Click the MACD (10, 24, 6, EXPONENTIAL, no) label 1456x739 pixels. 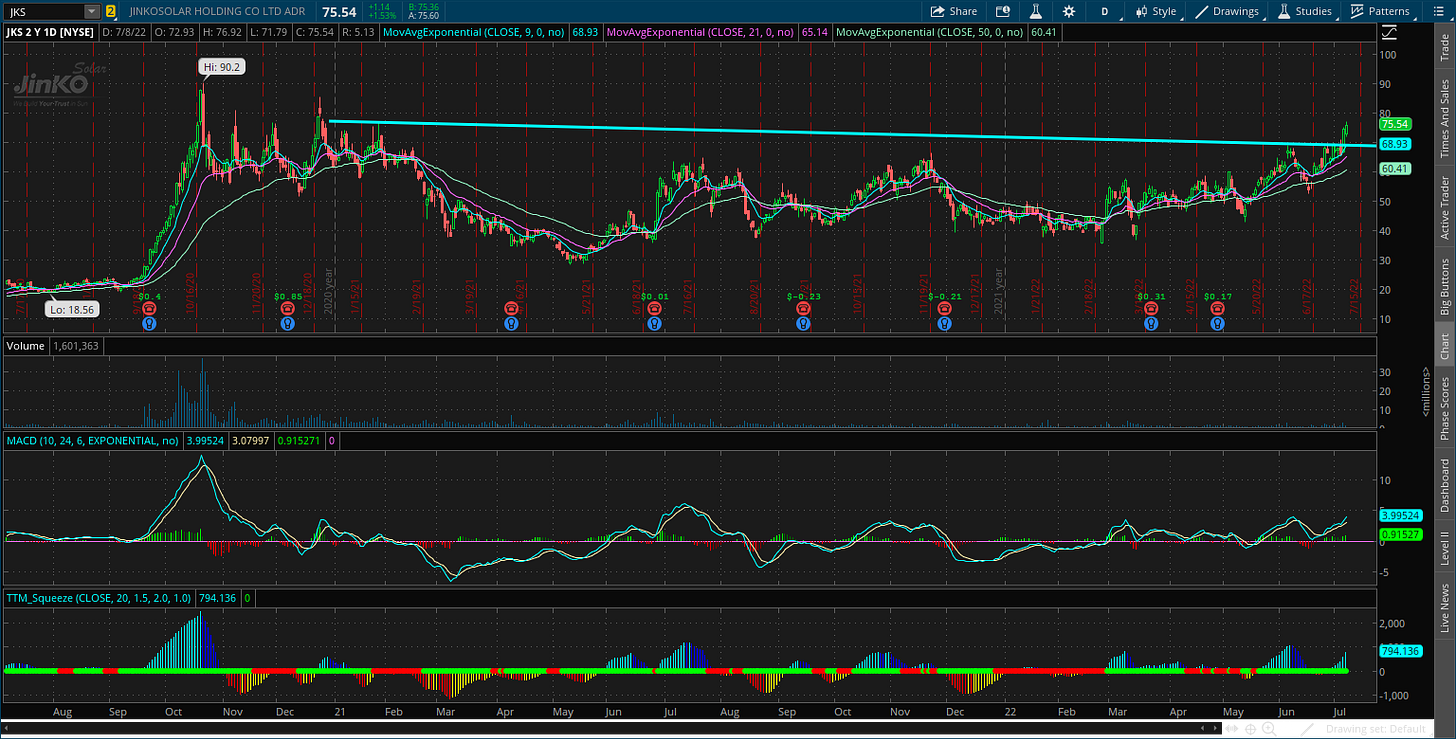(94, 440)
